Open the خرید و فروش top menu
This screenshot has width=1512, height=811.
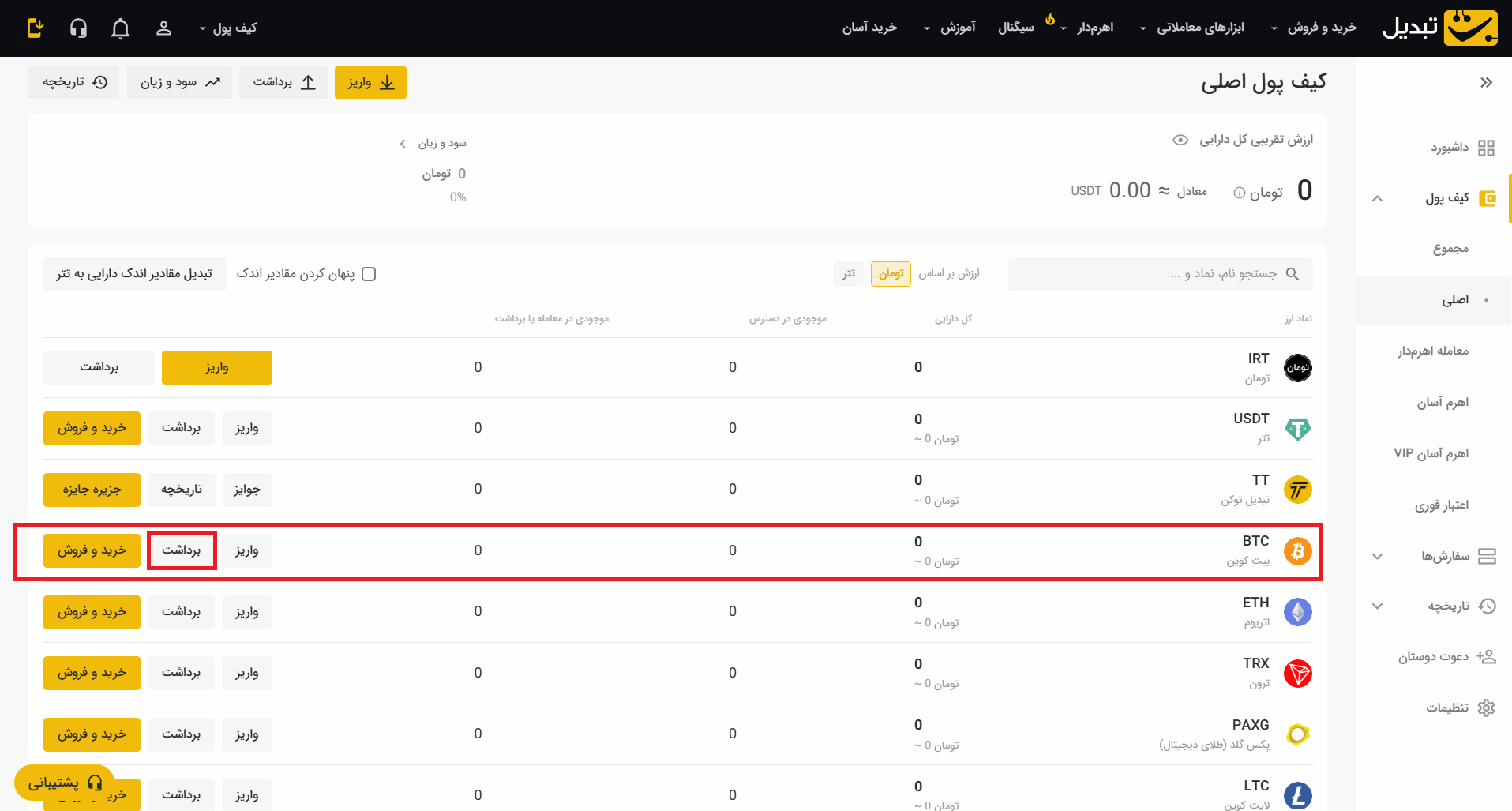[x=1315, y=28]
